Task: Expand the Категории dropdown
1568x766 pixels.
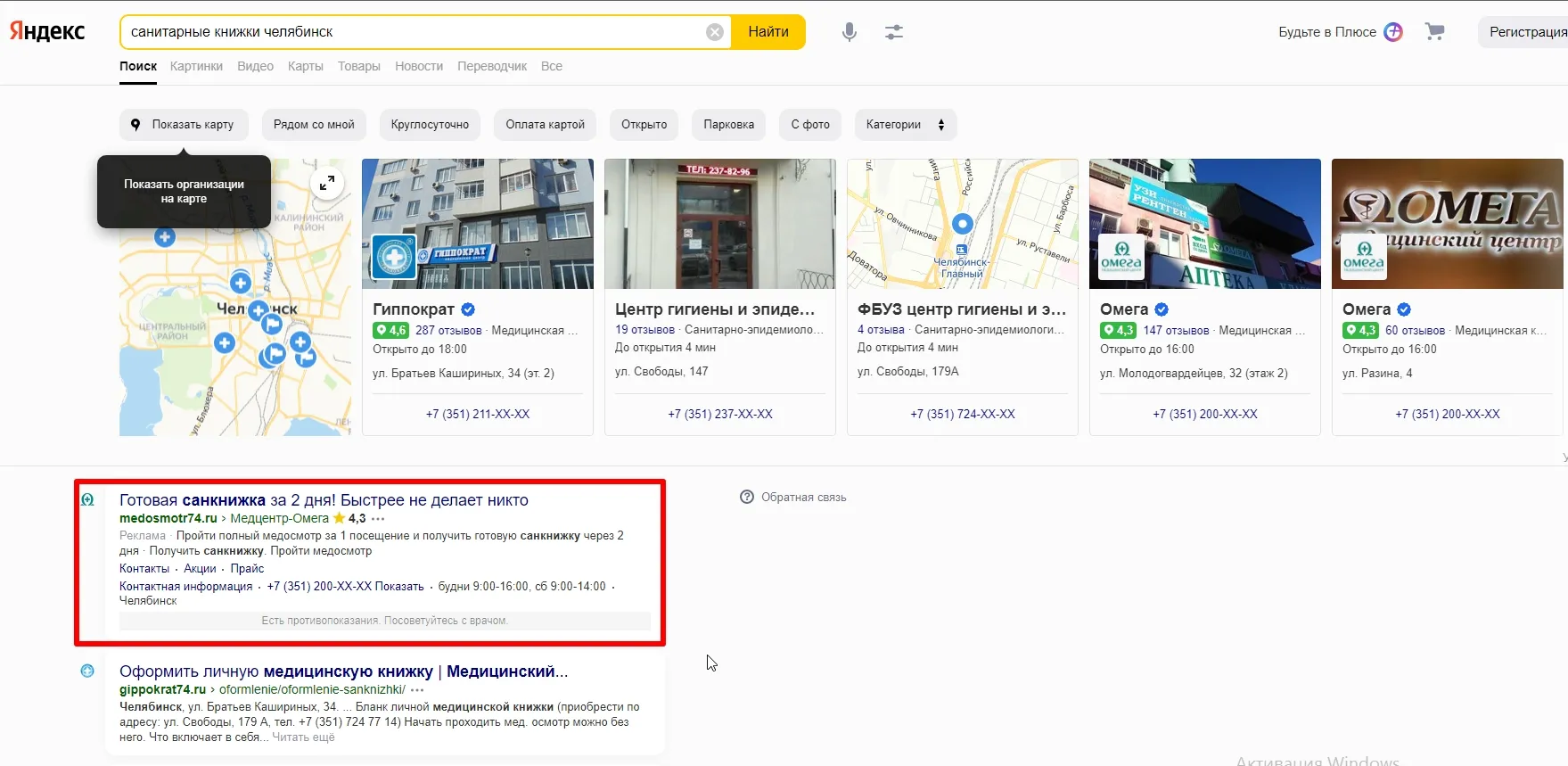Action: pyautogui.click(x=905, y=125)
